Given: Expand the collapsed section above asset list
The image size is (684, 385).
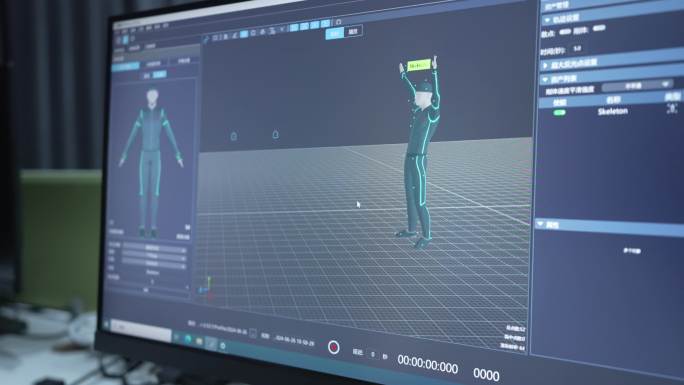Looking at the screenshot, I should click(545, 65).
